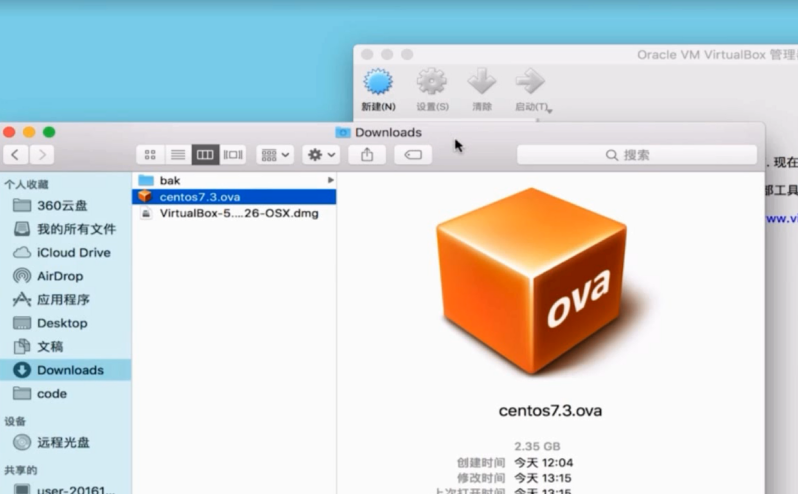The height and width of the screenshot is (494, 798).
Task: Select 360云盘 in Finder sidebar
Action: click(66, 206)
